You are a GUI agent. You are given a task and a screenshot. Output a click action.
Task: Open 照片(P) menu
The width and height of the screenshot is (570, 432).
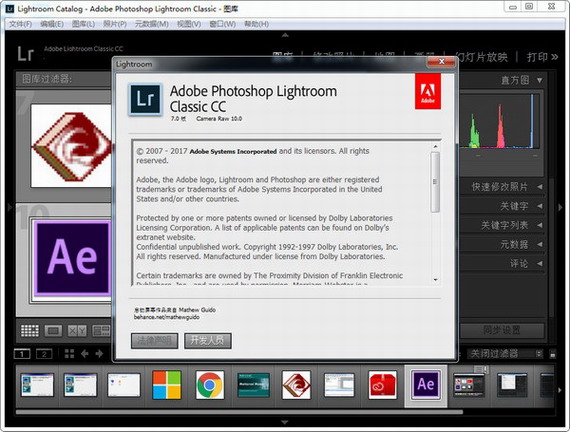click(115, 24)
